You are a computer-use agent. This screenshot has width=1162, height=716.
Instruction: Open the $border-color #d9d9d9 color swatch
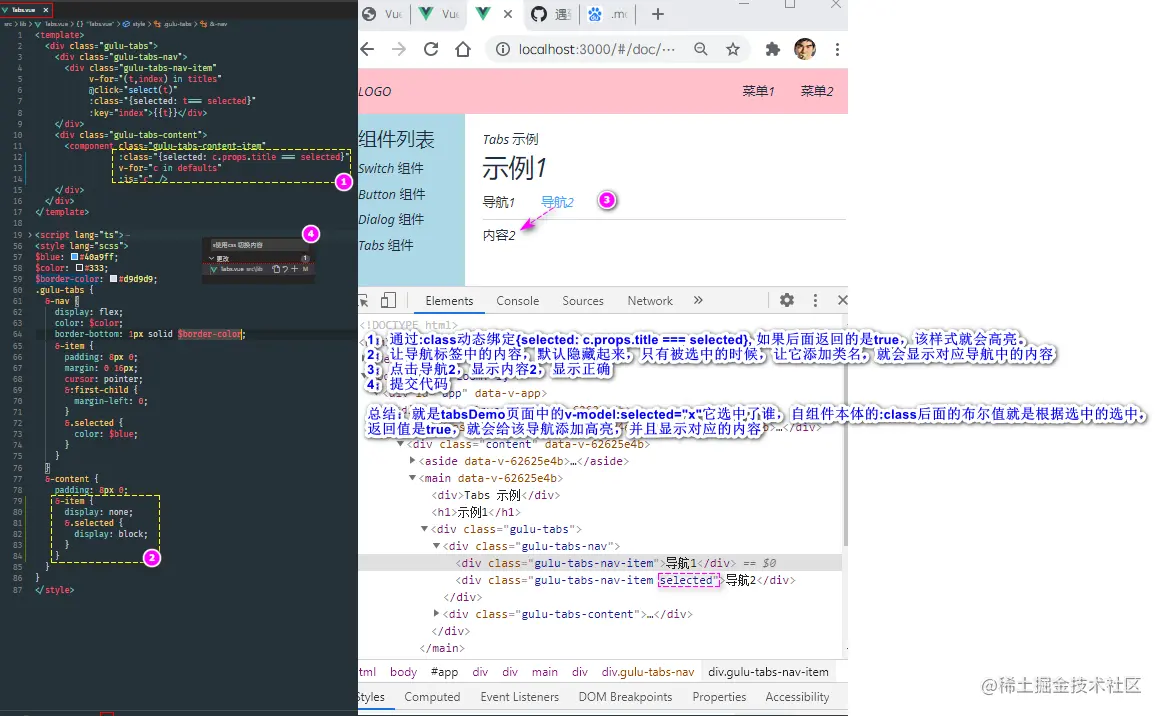113,279
